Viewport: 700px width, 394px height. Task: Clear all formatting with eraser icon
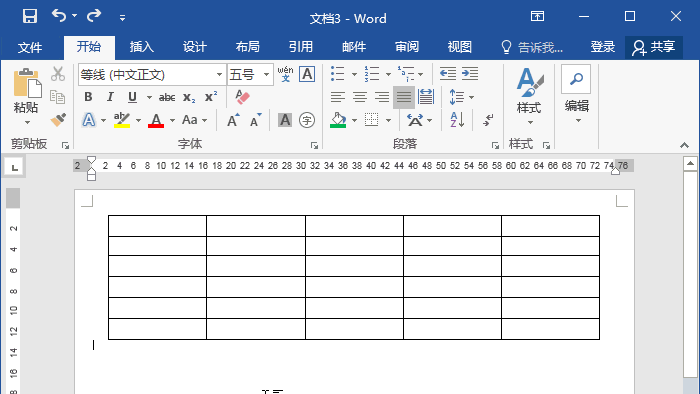[242, 97]
